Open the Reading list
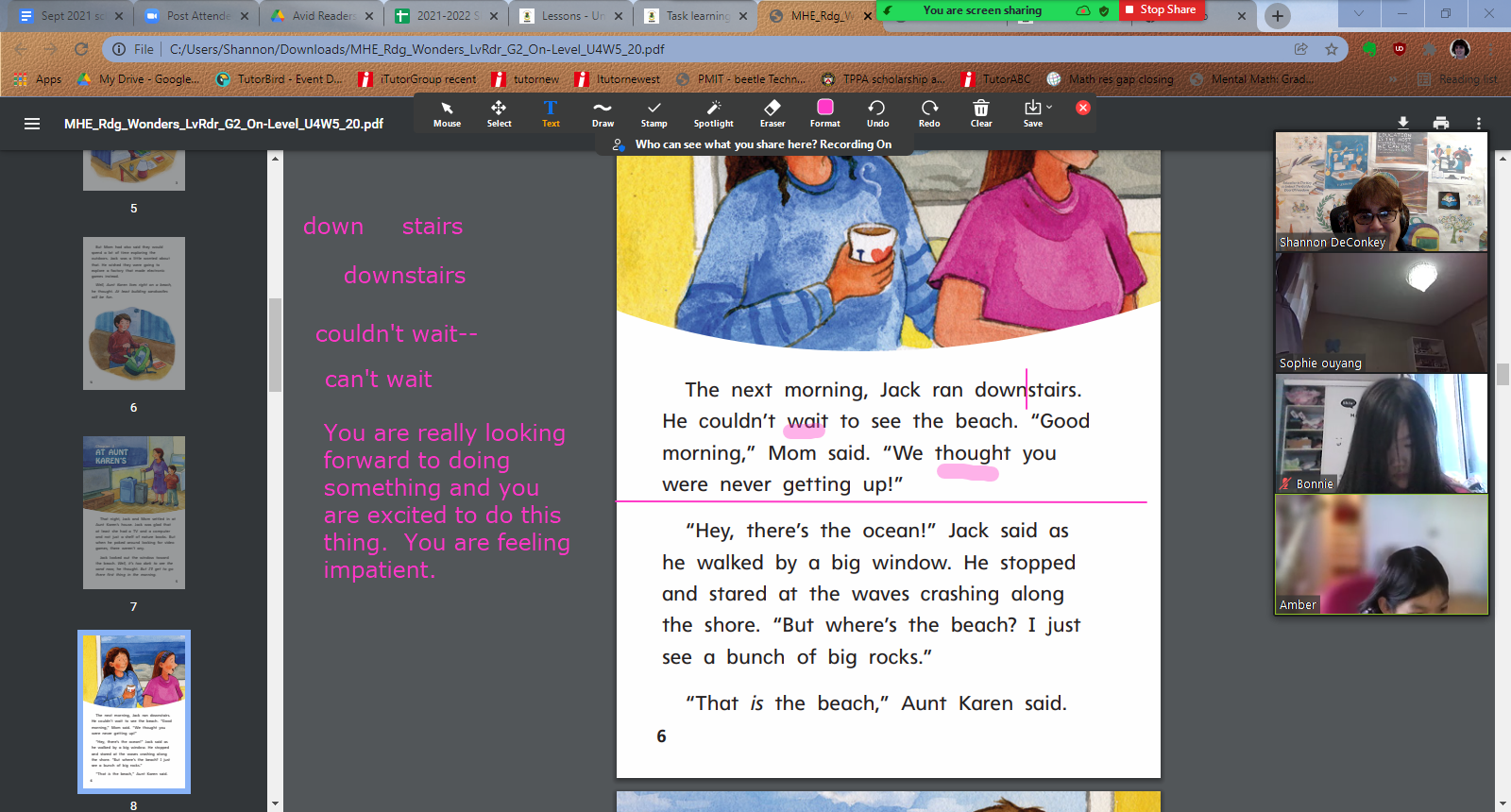 [x=1458, y=79]
